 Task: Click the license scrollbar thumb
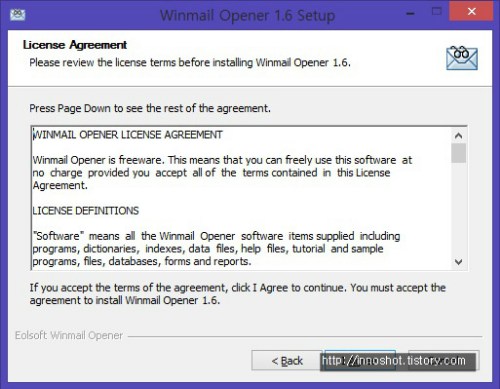459,153
